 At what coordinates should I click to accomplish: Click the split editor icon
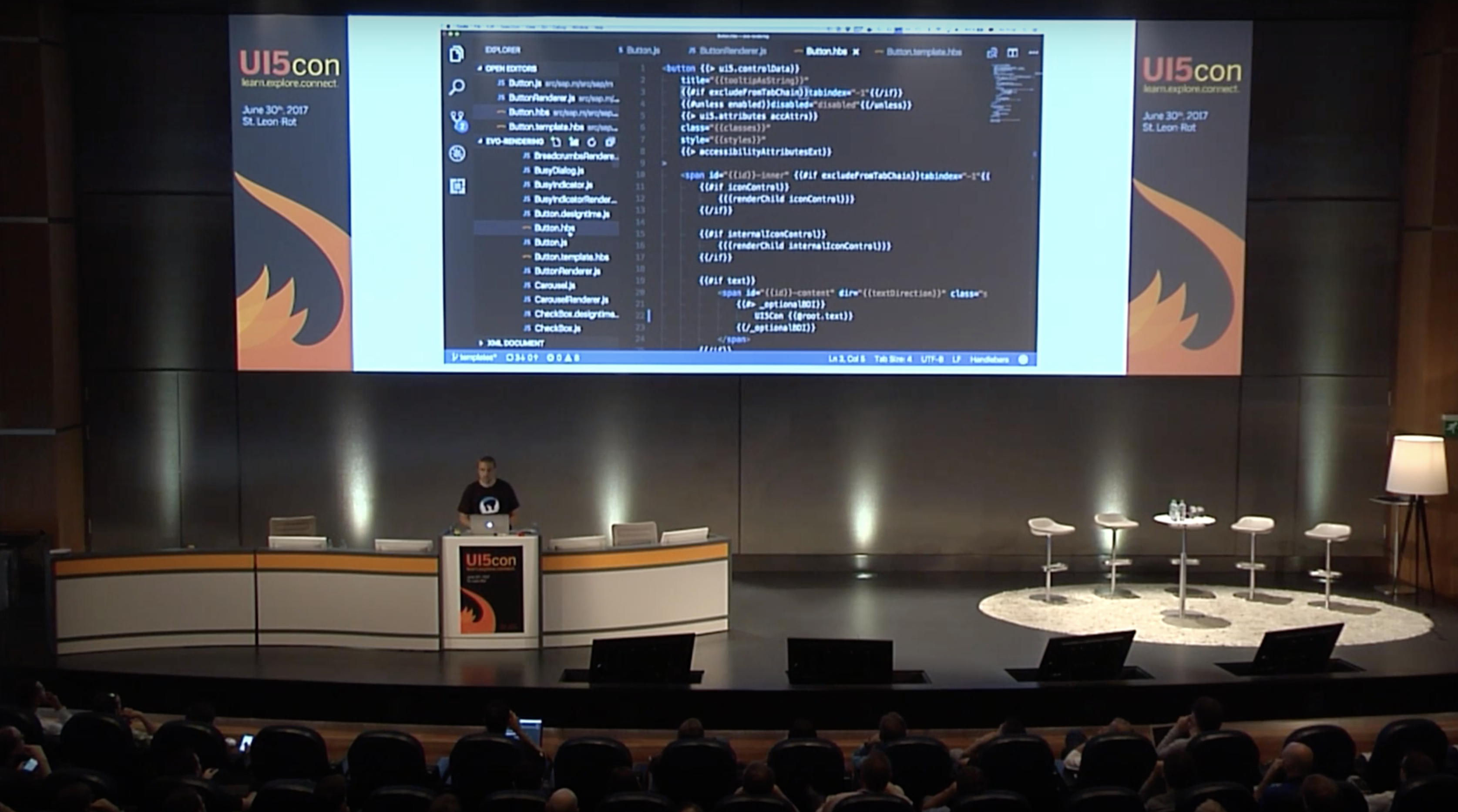pos(1012,53)
